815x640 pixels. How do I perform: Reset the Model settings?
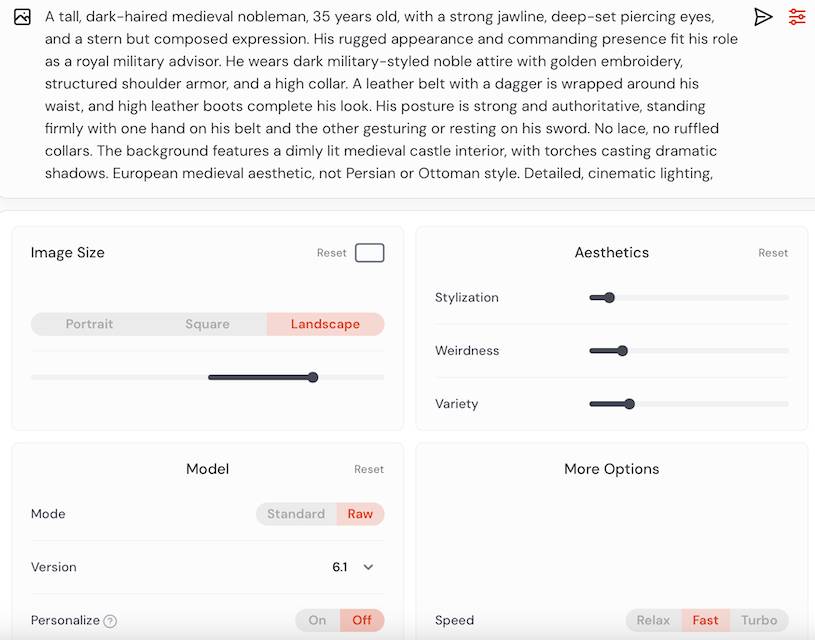(369, 469)
